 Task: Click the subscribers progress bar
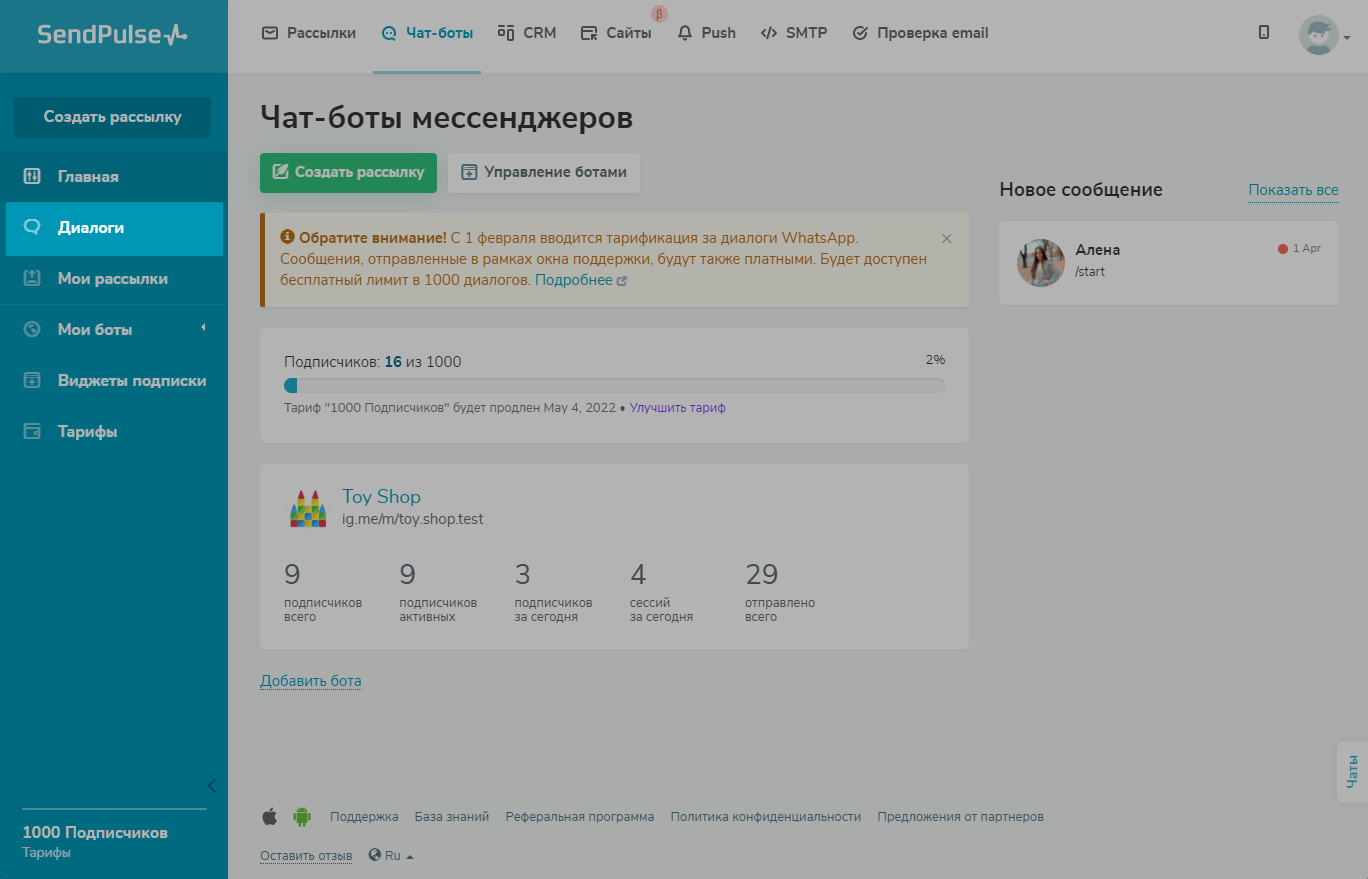point(614,385)
